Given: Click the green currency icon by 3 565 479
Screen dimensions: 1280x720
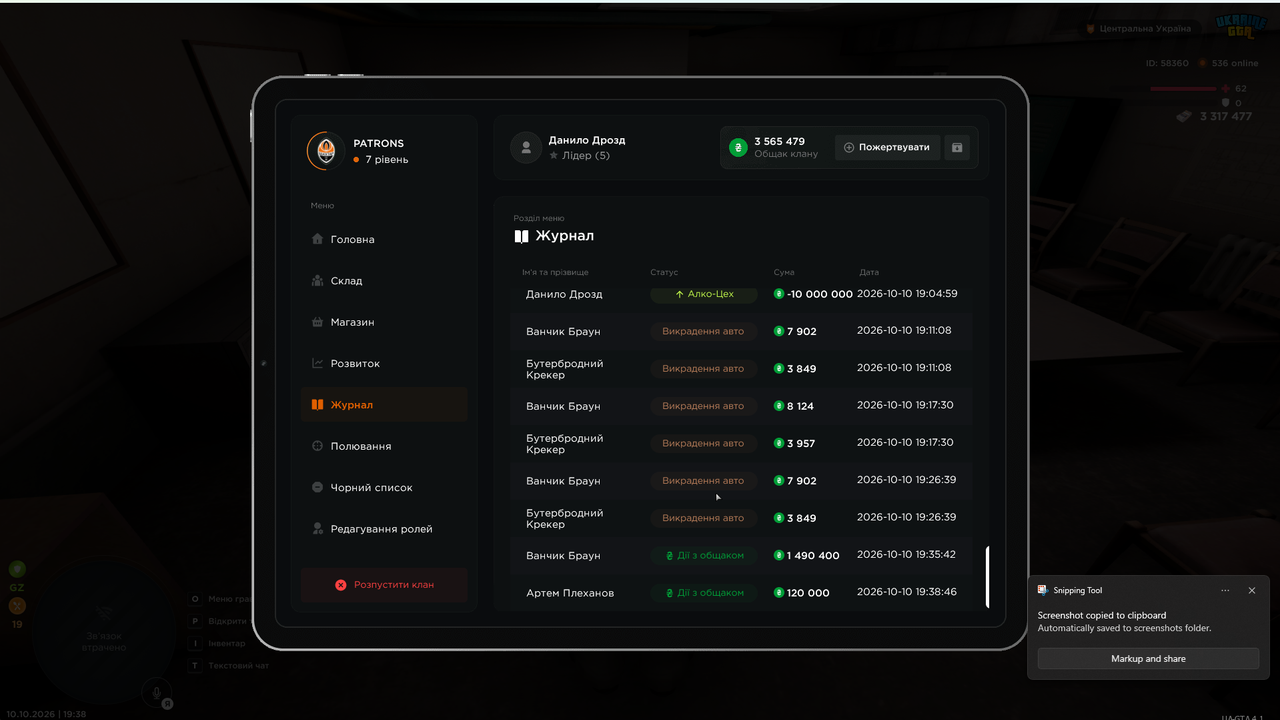Looking at the screenshot, I should point(738,148).
